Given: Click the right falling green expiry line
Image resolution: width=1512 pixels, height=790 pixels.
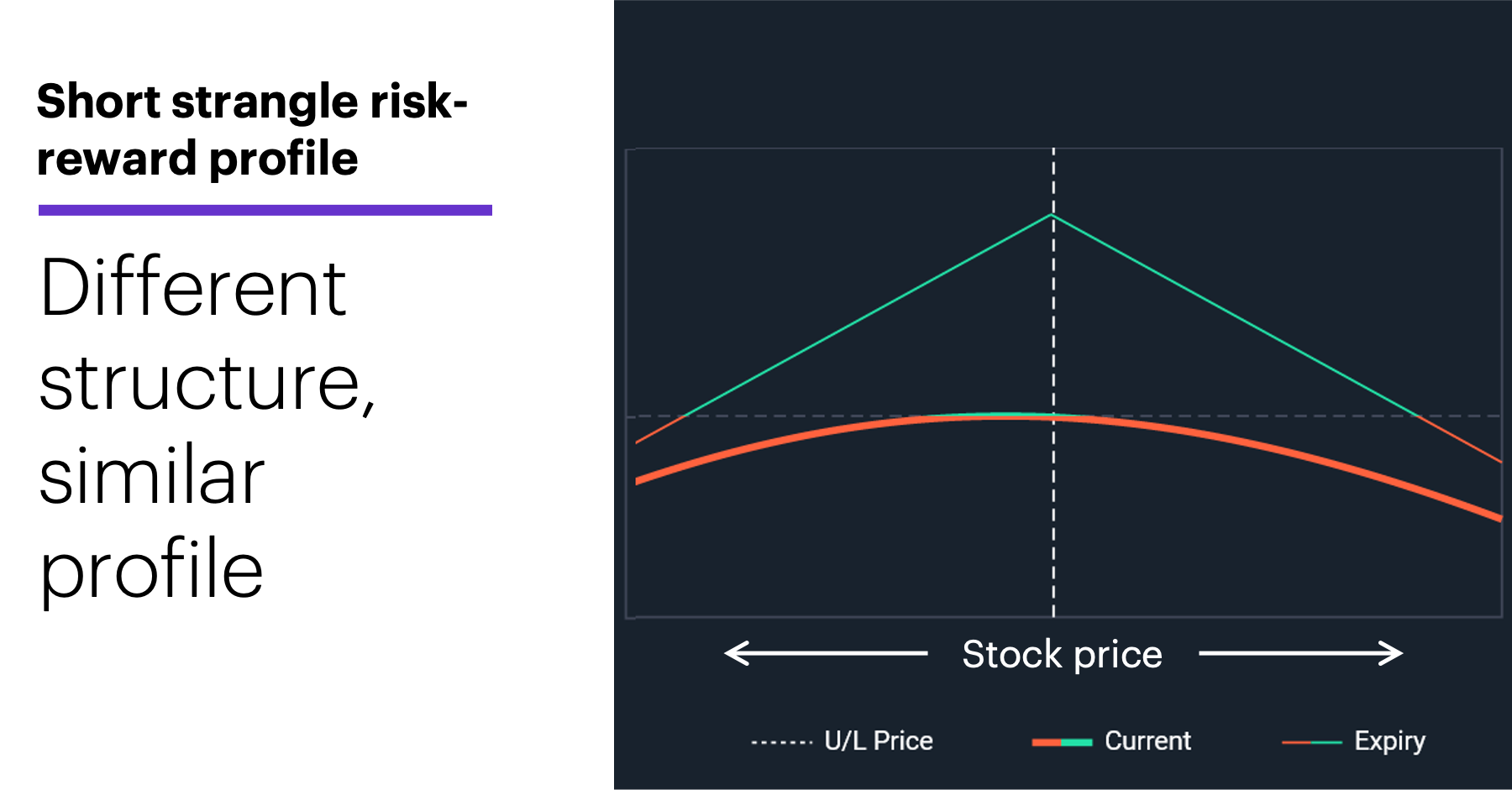Looking at the screenshot, I should coord(1235,316).
